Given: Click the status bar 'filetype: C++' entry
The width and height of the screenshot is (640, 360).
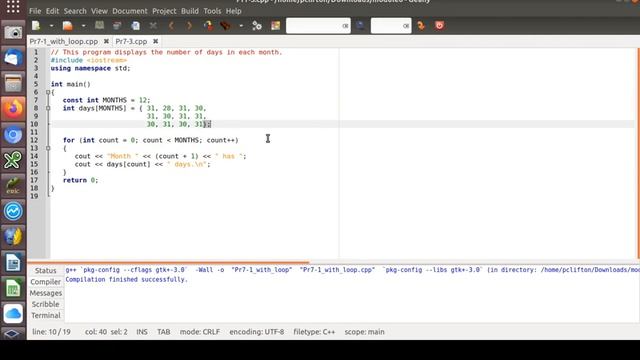Looking at the screenshot, I should [x=314, y=332].
